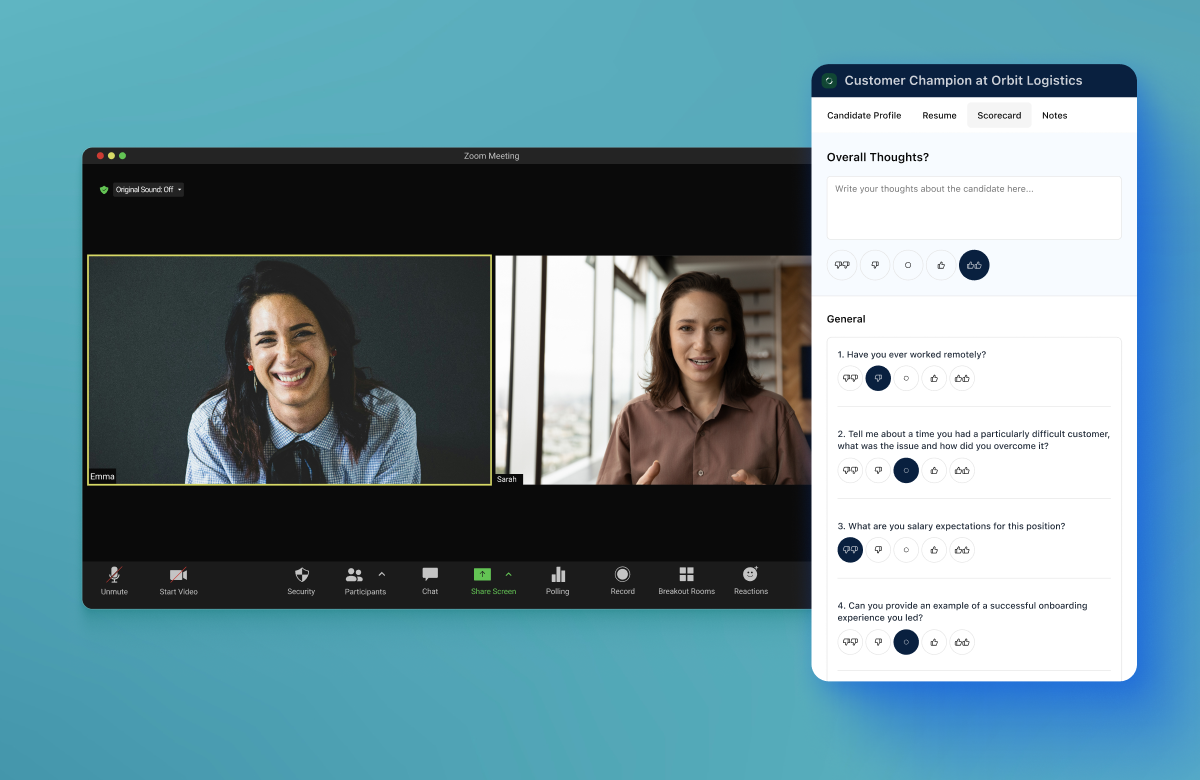The width and height of the screenshot is (1200, 780).
Task: Click the overall thoughts text field
Action: (x=973, y=208)
